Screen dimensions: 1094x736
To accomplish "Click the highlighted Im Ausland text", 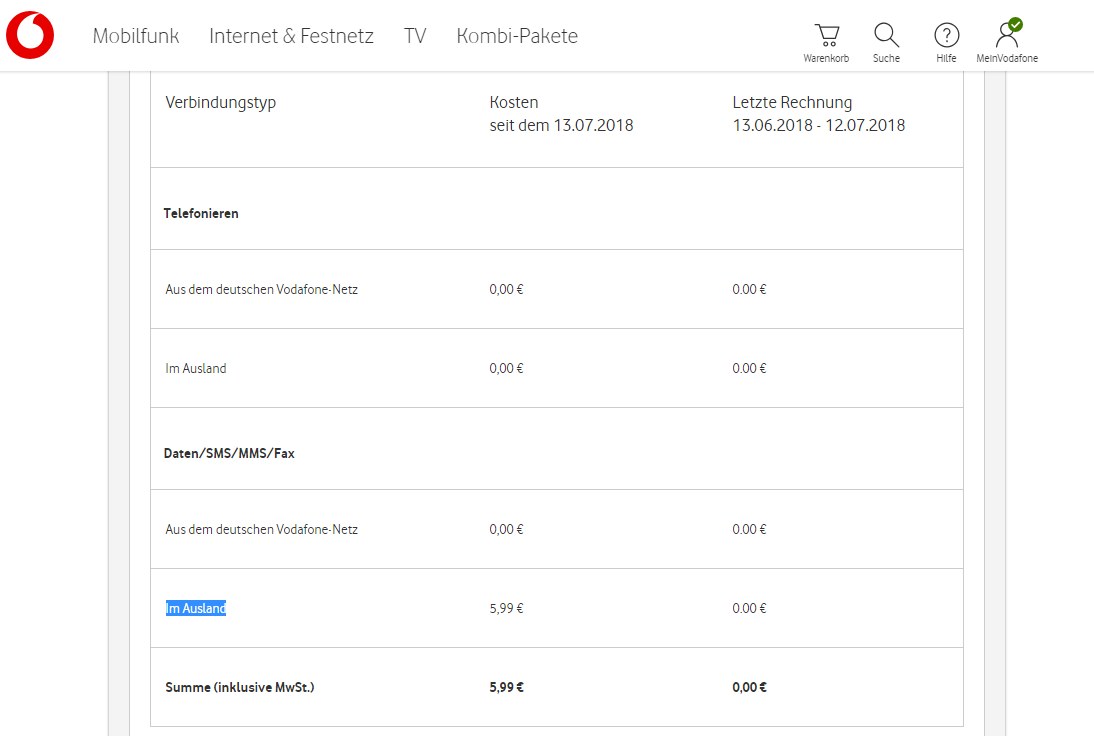I will click(x=196, y=608).
